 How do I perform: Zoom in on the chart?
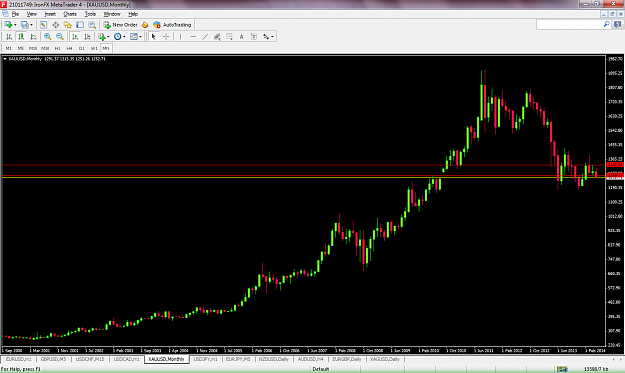pyautogui.click(x=47, y=37)
